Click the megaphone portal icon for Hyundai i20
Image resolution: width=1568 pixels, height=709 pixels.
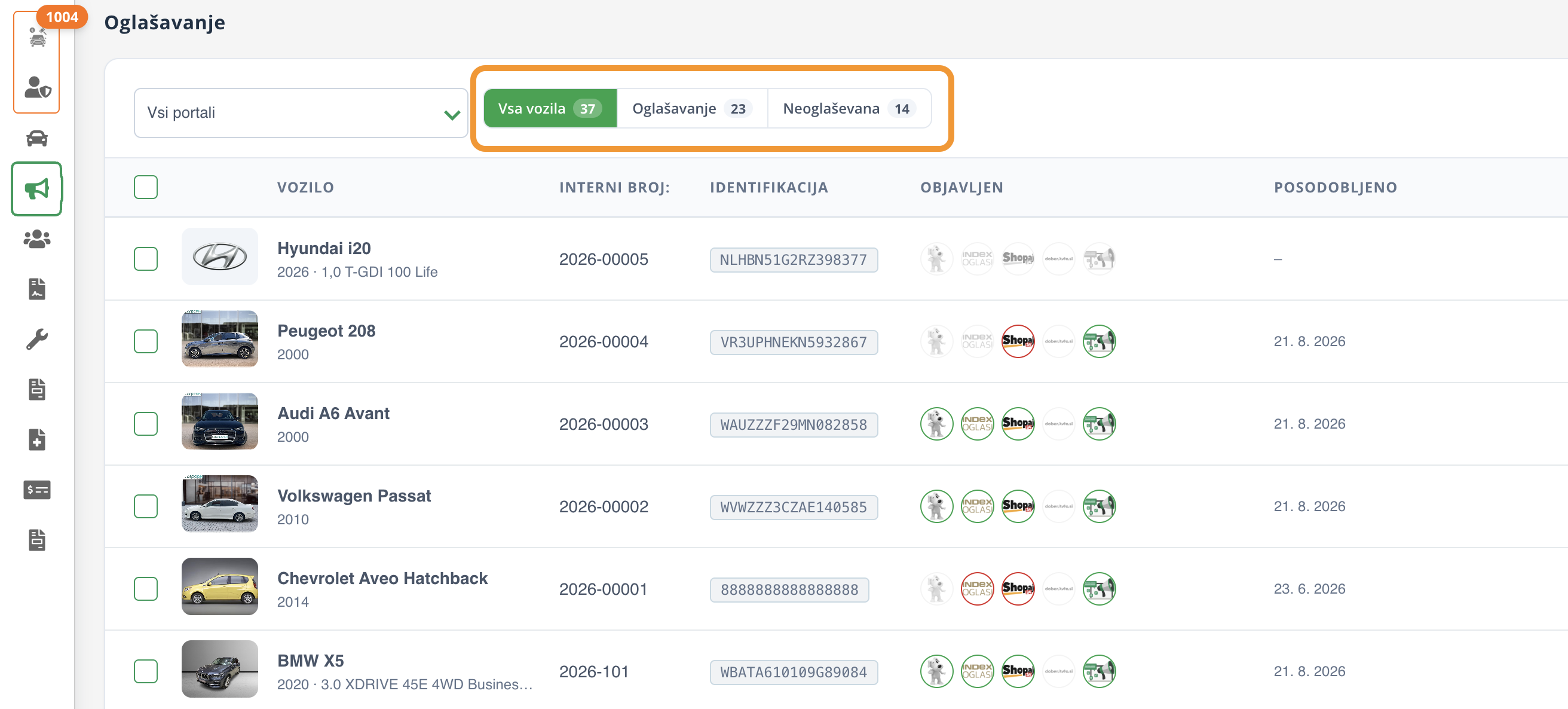point(1100,259)
